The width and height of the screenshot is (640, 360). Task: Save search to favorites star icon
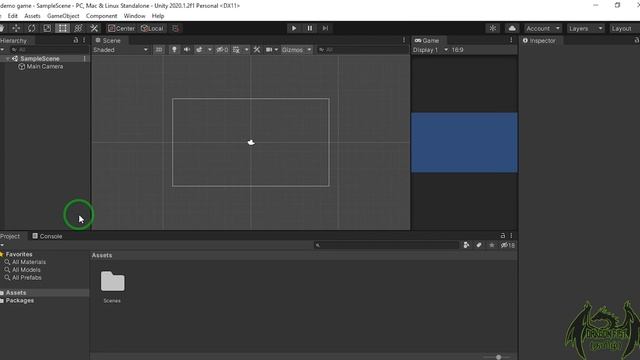pos(492,245)
